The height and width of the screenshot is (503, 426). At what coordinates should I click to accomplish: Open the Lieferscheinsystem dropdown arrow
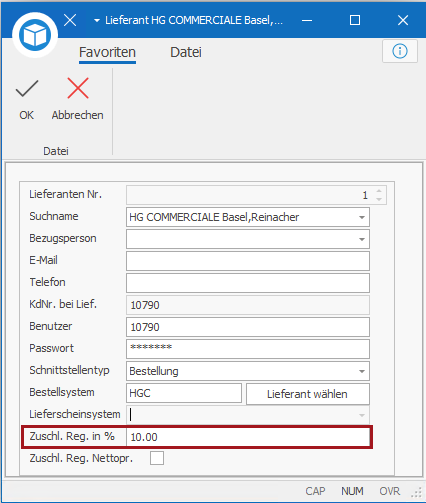[362, 415]
